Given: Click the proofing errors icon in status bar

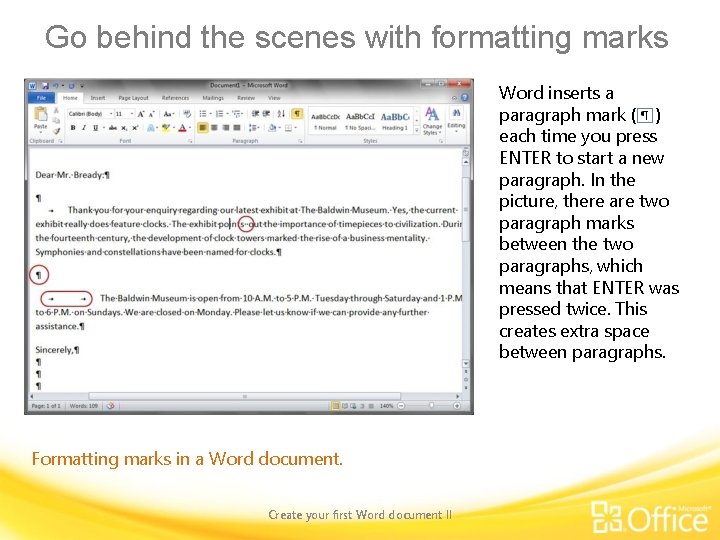Looking at the screenshot, I should click(x=111, y=406).
